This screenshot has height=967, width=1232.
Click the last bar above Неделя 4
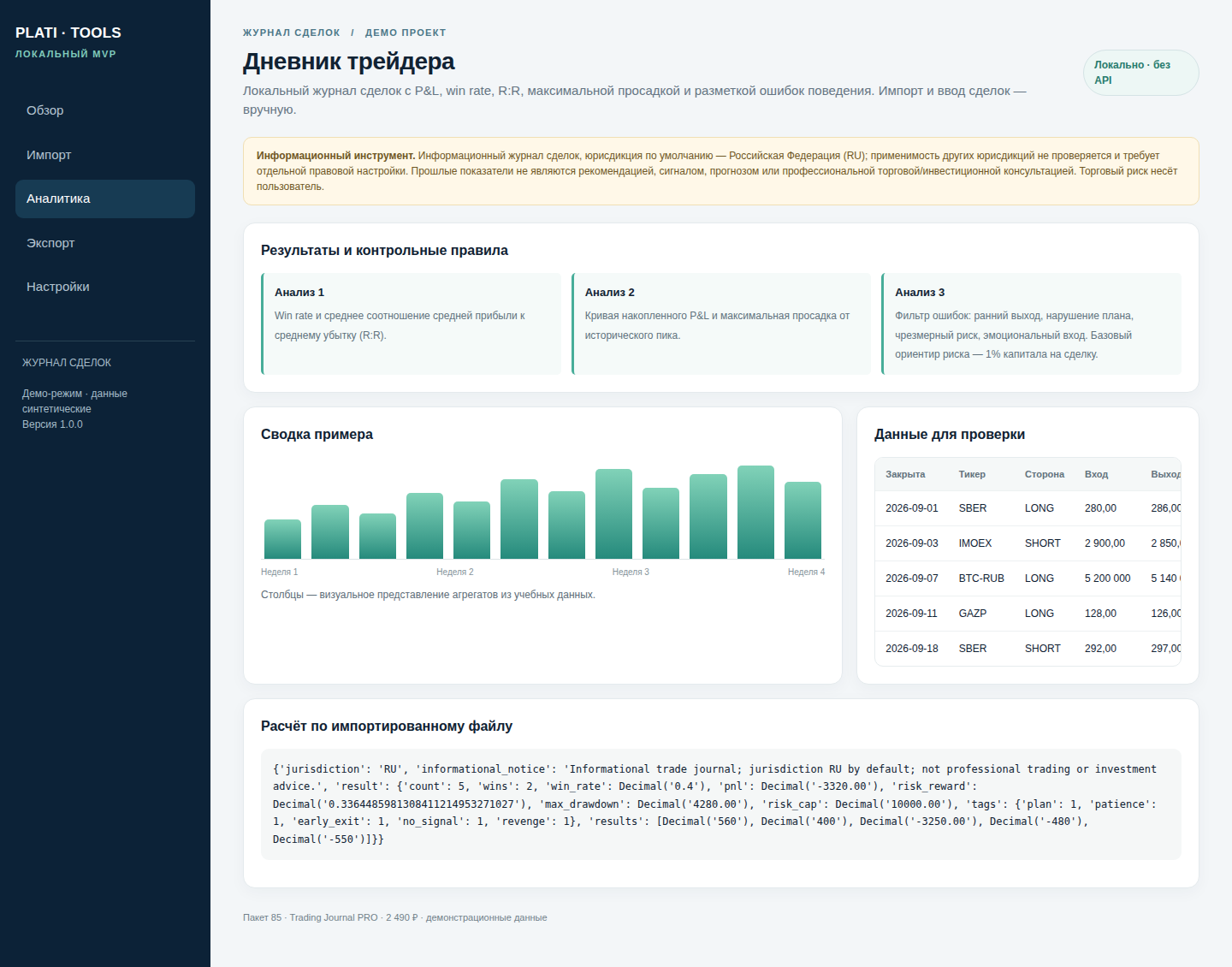pos(803,520)
